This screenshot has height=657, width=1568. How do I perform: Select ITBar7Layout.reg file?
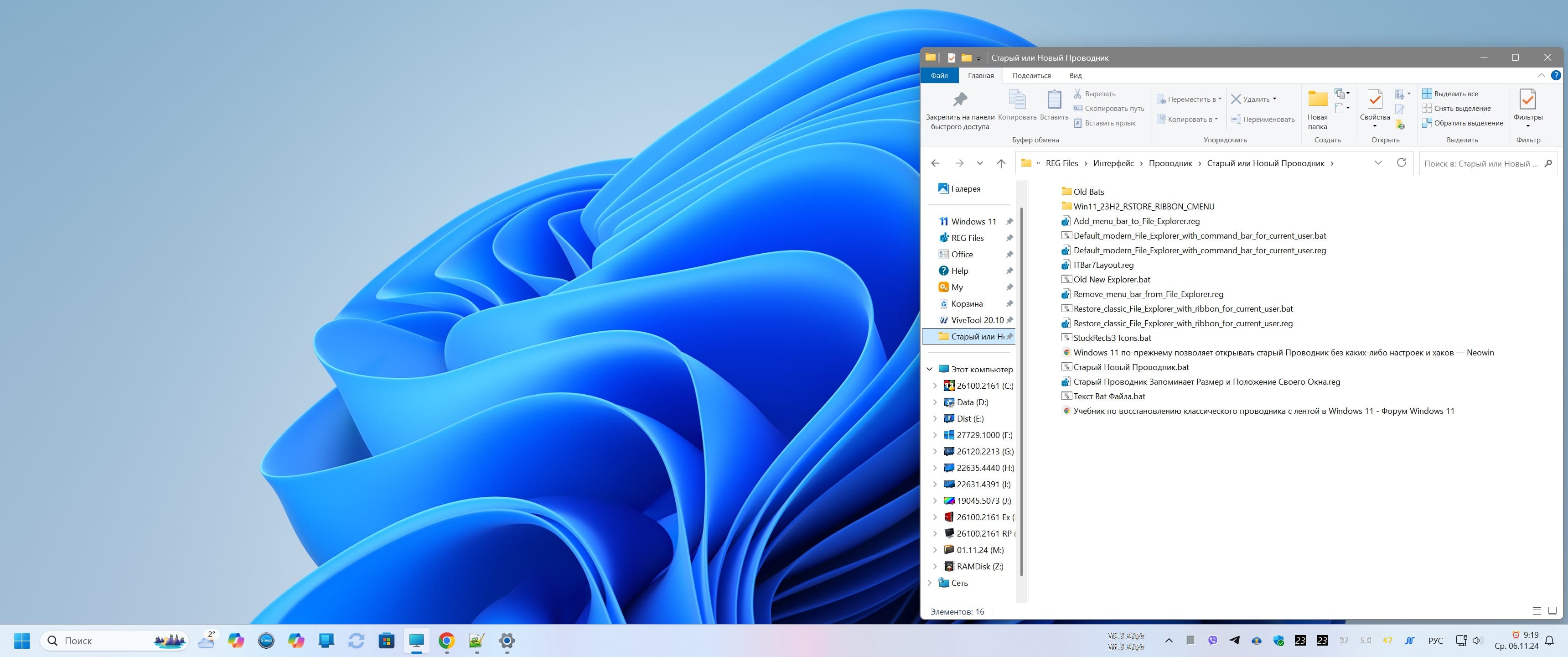pyautogui.click(x=1097, y=265)
